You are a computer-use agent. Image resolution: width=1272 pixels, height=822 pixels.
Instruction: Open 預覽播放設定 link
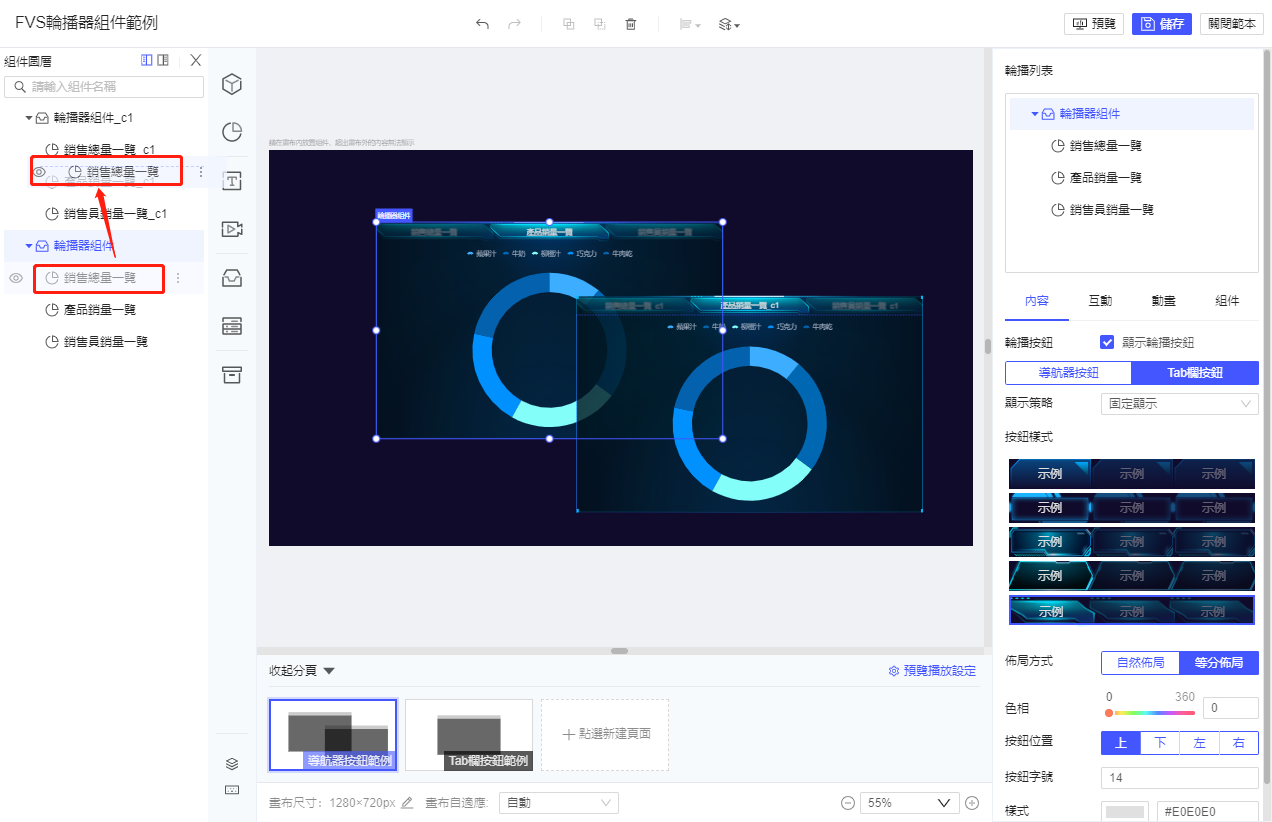coord(932,671)
